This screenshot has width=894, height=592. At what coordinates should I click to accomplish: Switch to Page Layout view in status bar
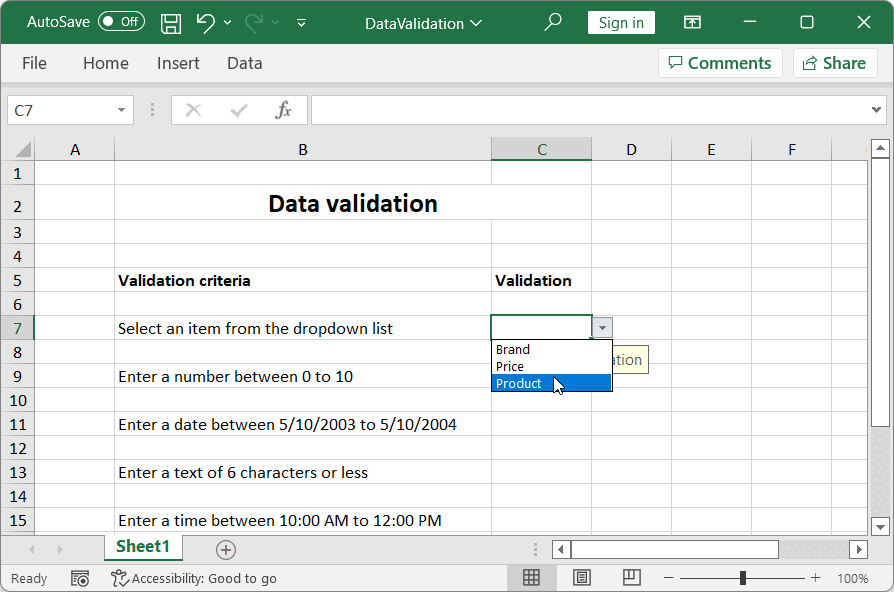pos(581,577)
